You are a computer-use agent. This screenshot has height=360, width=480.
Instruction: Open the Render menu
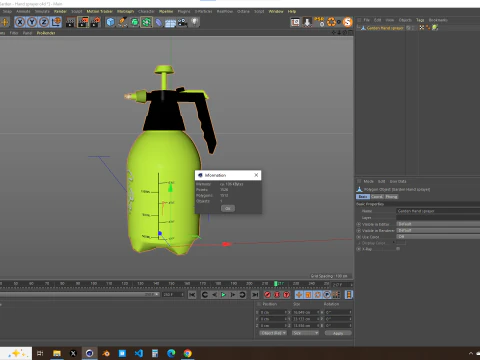60,11
